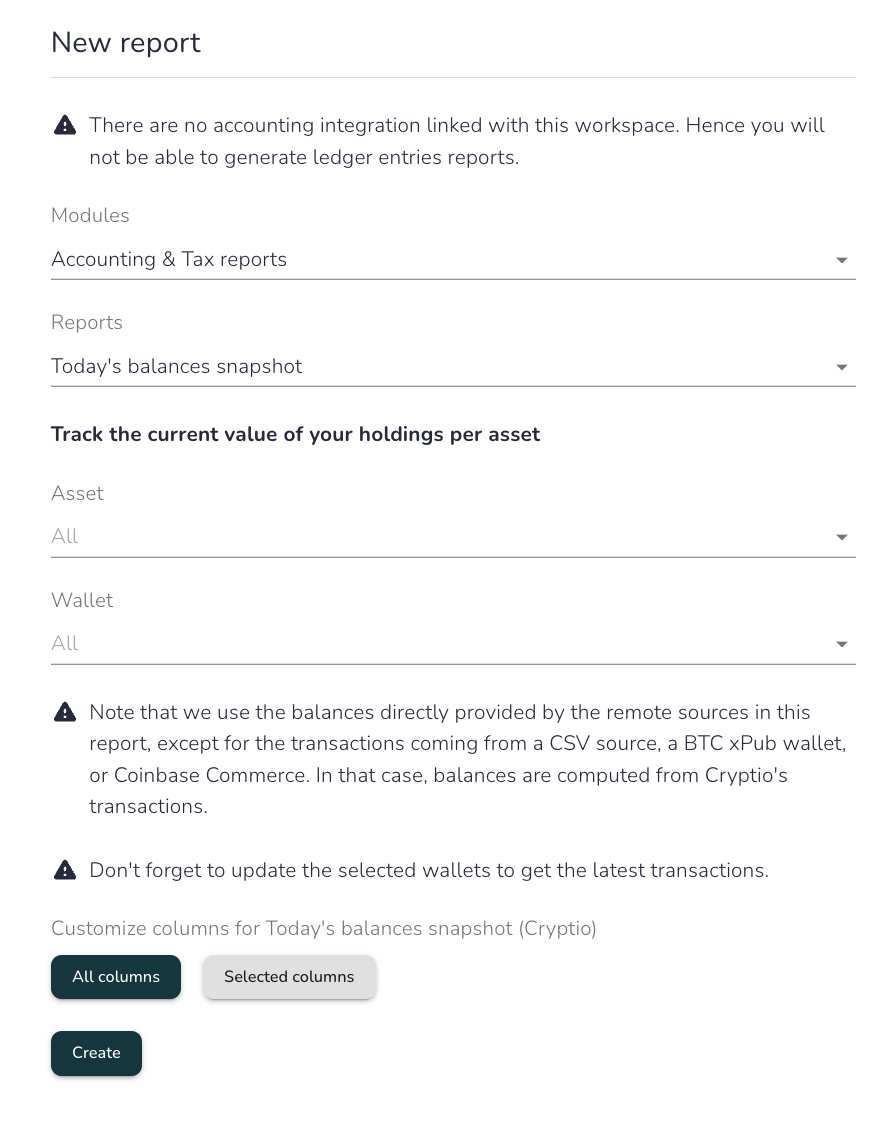Viewport: 892px width, 1126px height.
Task: Click the warning icon beside update wallets reminder
Action: [65, 870]
